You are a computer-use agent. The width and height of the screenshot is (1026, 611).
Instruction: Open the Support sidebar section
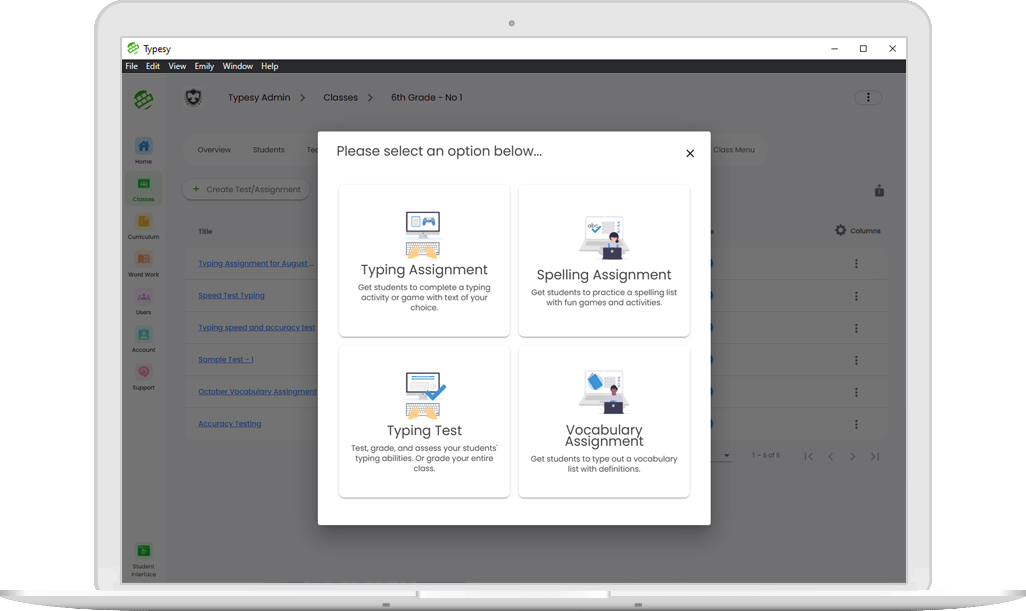(x=143, y=377)
